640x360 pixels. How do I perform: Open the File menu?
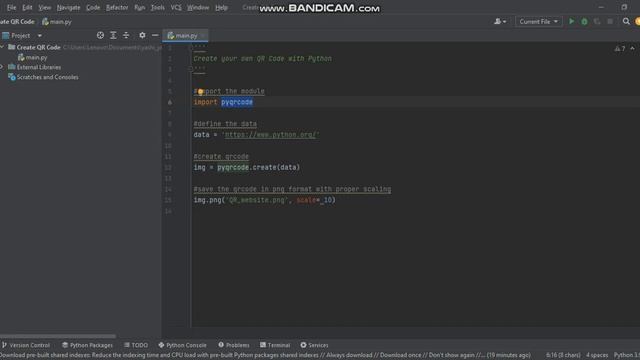click(11, 7)
